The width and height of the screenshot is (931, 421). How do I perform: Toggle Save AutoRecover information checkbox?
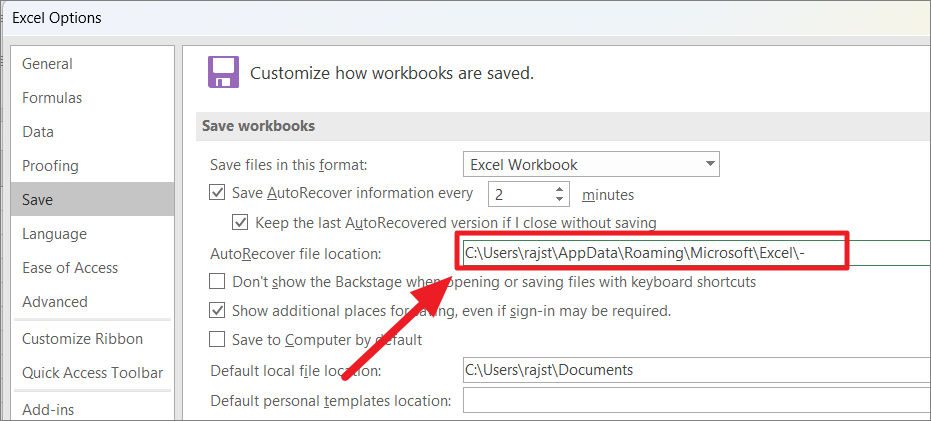217,193
